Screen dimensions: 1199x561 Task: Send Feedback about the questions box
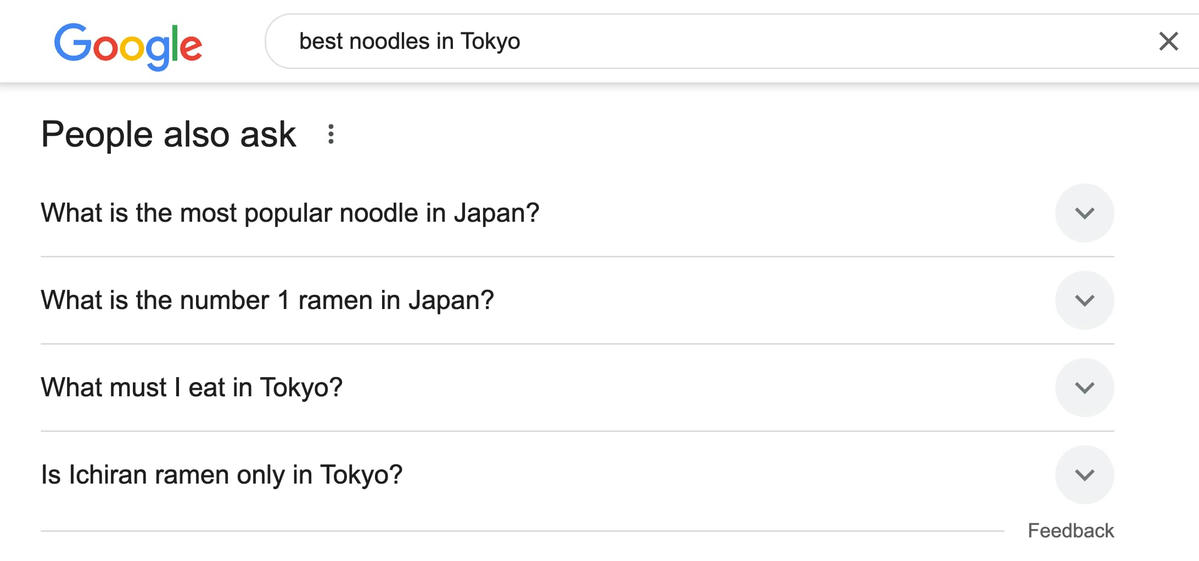pos(1071,530)
